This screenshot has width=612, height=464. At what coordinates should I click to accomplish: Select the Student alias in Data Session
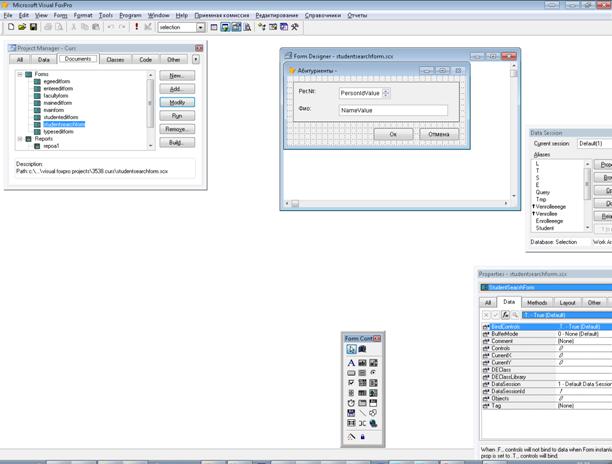tap(545, 228)
